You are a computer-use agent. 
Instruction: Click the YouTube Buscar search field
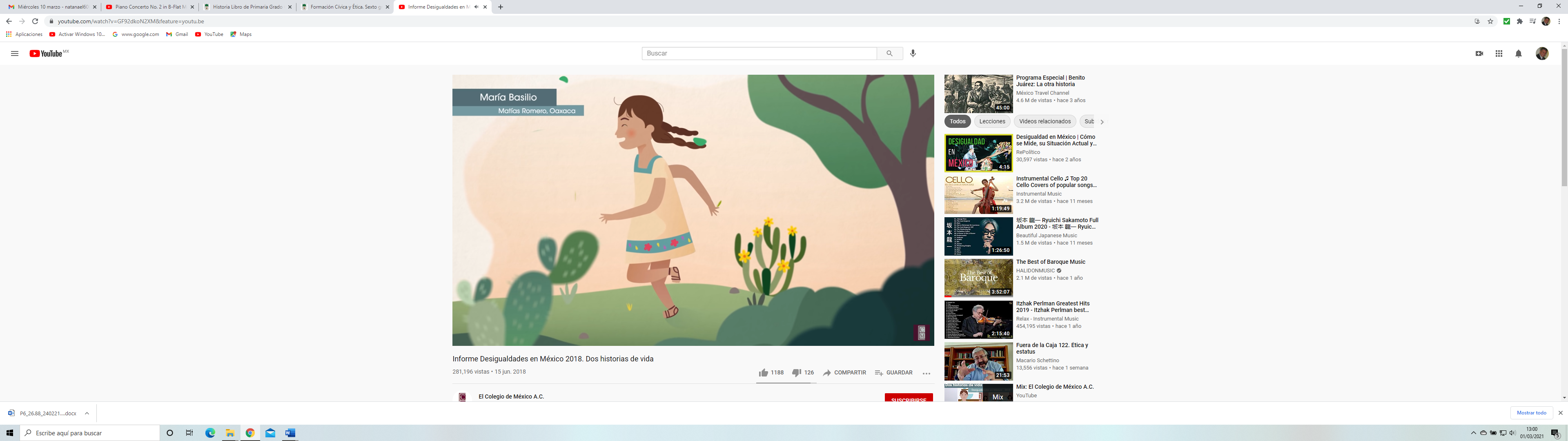click(758, 53)
